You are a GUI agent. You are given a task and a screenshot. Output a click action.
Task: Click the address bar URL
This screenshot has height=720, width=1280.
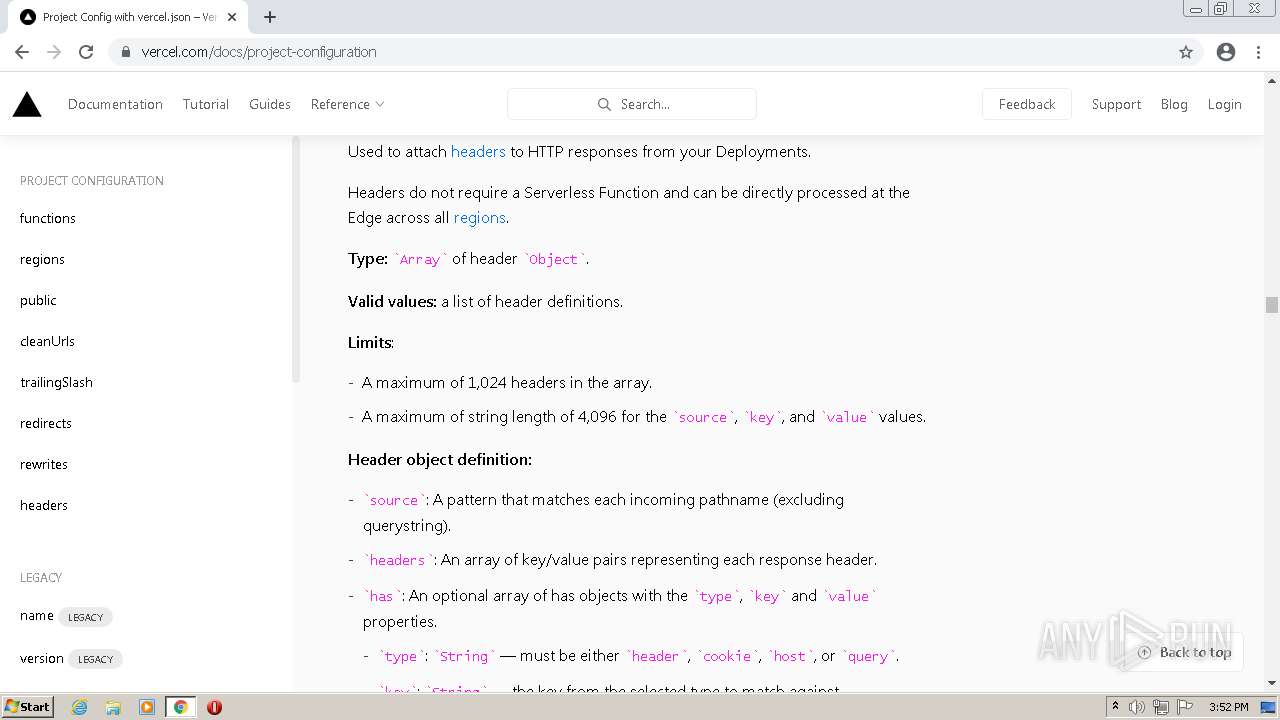(x=259, y=52)
